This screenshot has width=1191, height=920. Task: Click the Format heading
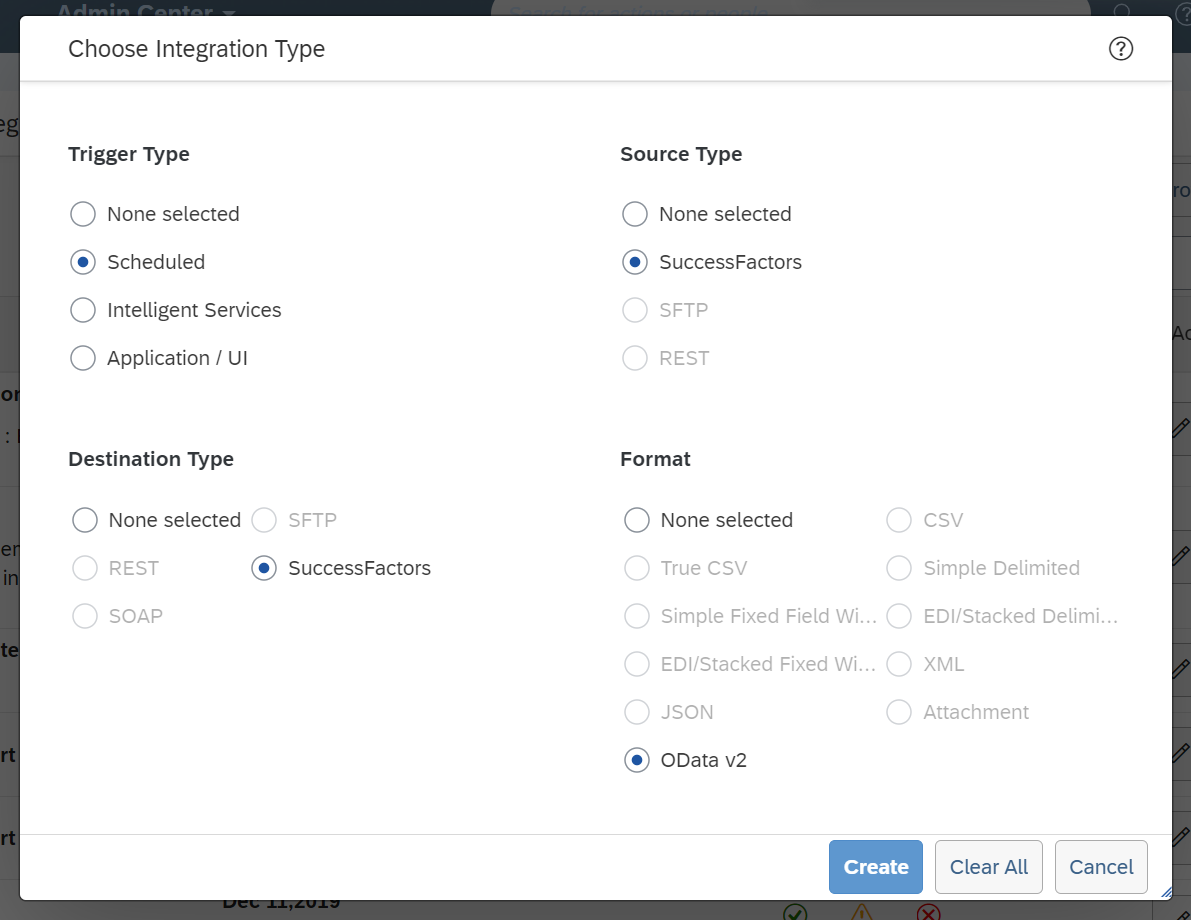point(656,460)
